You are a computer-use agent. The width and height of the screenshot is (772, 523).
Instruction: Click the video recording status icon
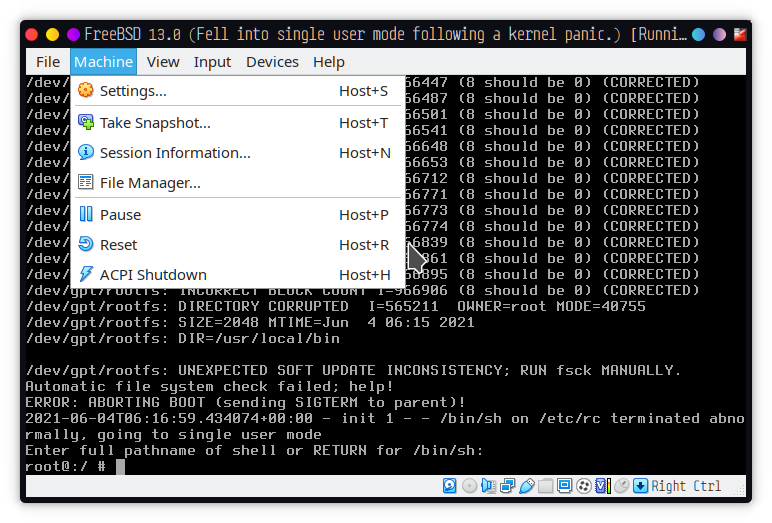click(x=583, y=486)
